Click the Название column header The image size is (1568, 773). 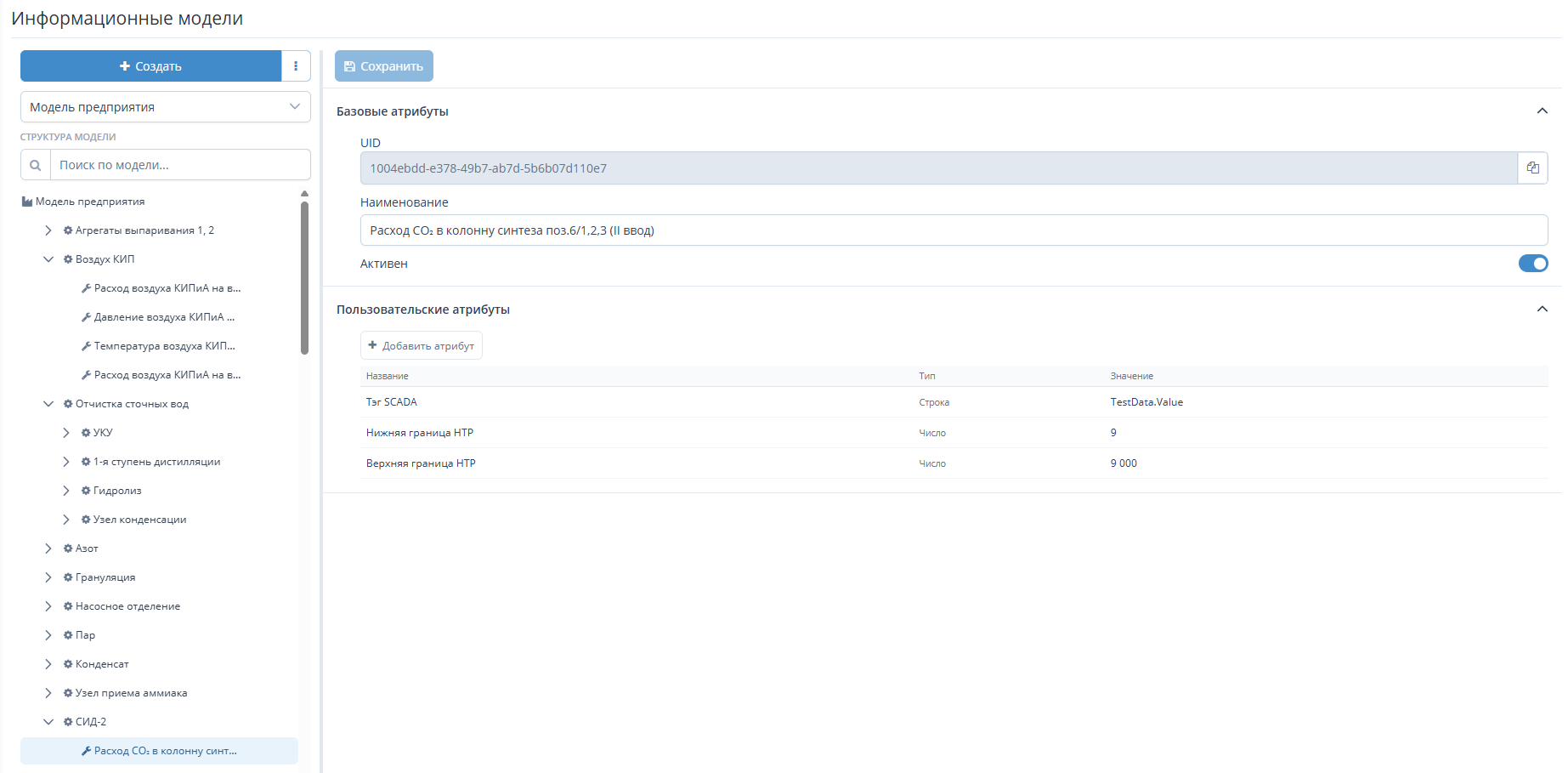(388, 376)
